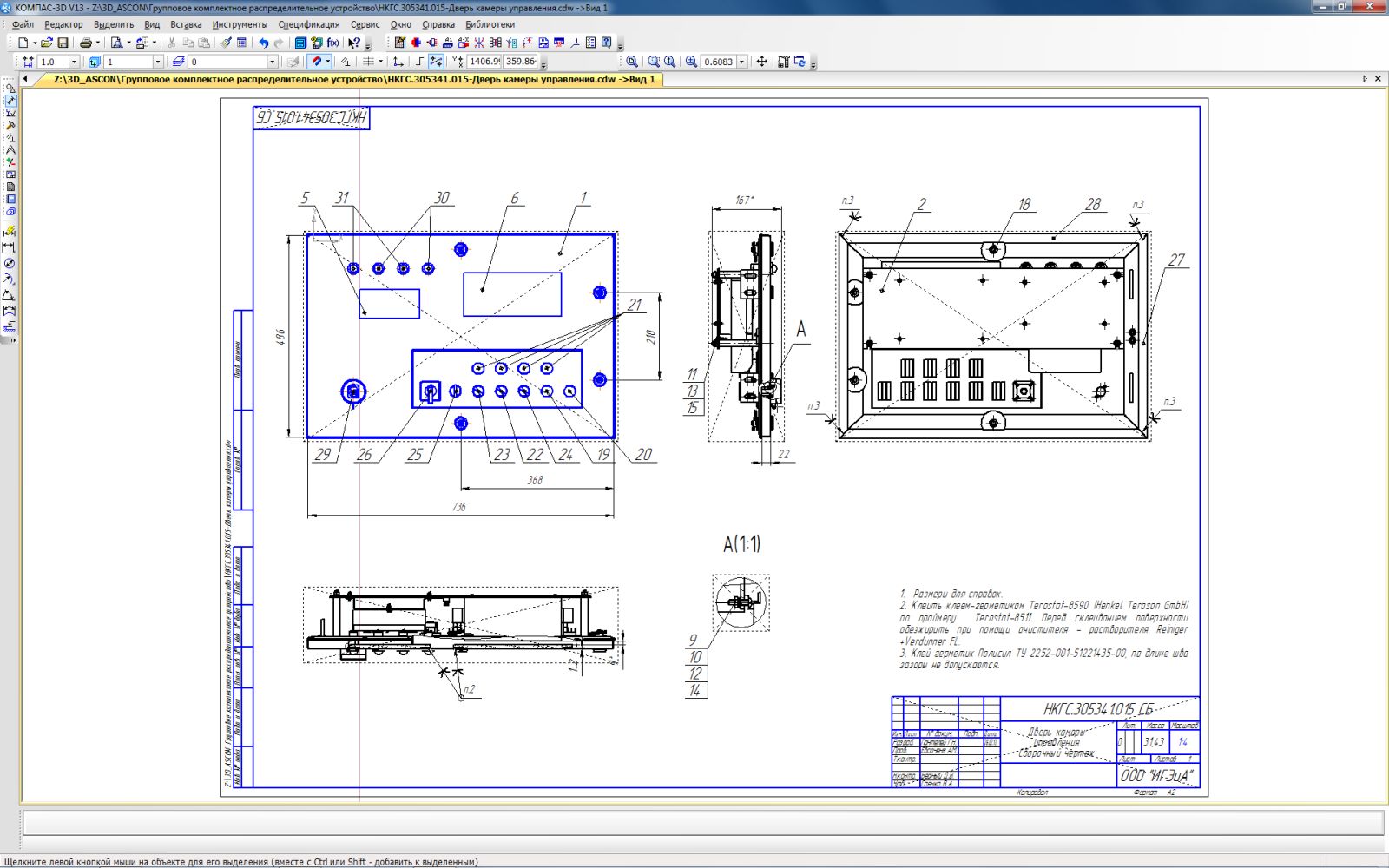Select the diametral dimension tool icon

point(10,263)
